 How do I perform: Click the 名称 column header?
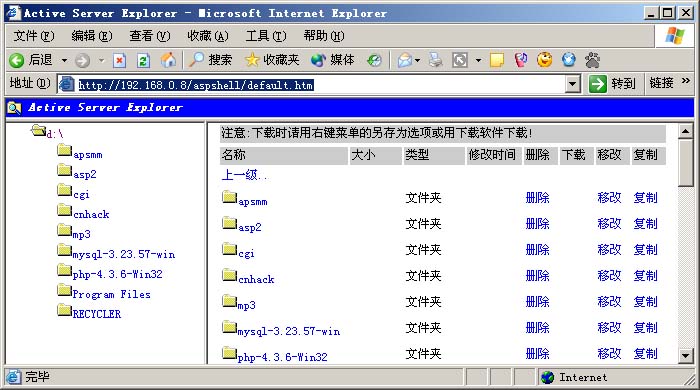pos(284,155)
